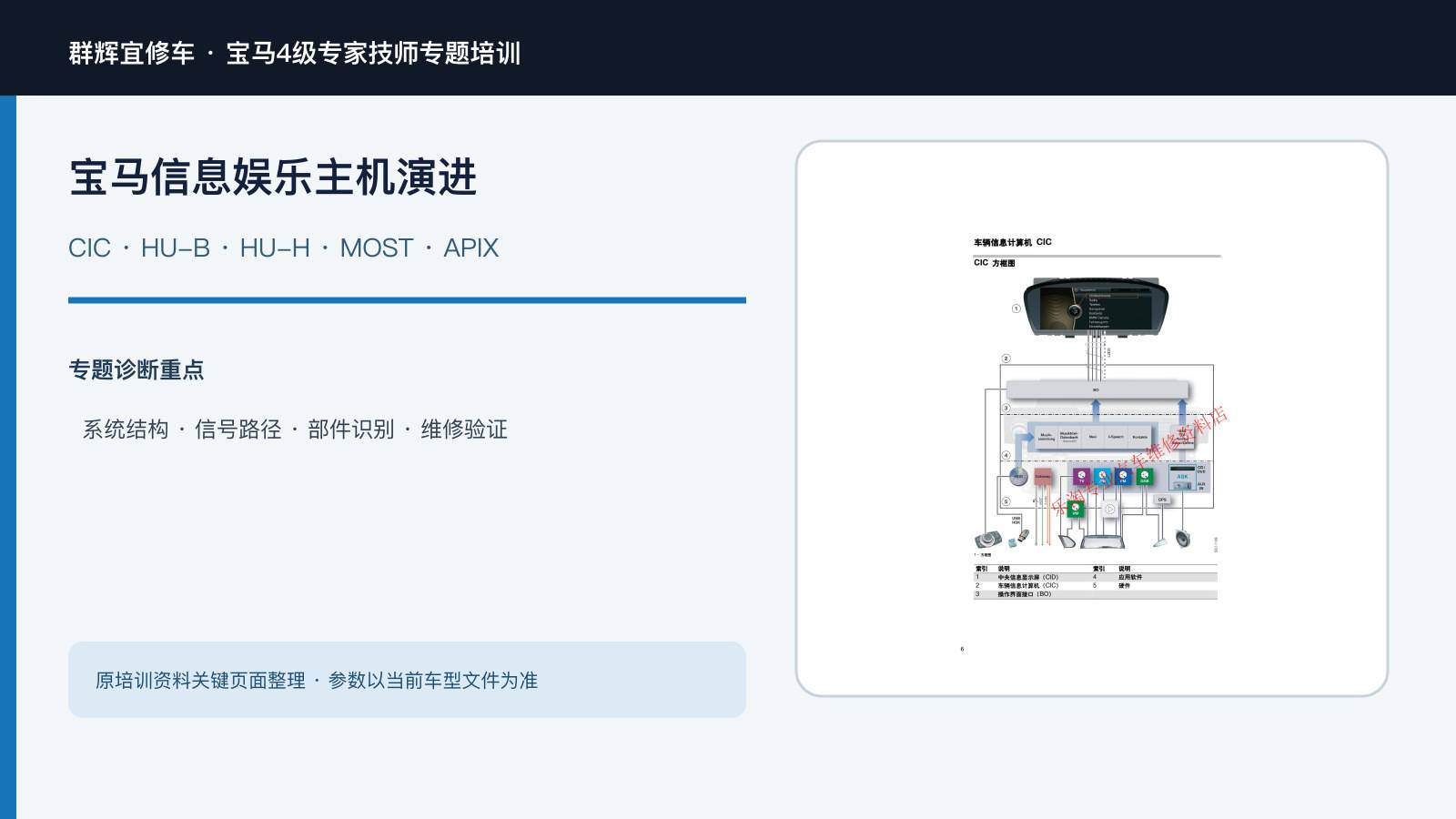Screen dimensions: 1456x819
Task: Click the legend entry 中央信息显示屏 (CID)
Action: [1027, 577]
